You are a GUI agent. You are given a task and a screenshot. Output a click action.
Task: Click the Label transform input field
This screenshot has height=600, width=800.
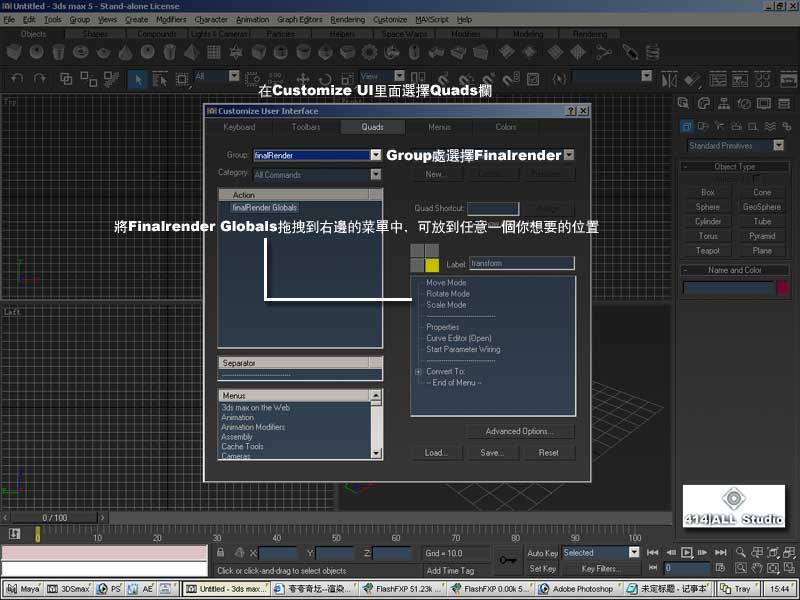(521, 263)
